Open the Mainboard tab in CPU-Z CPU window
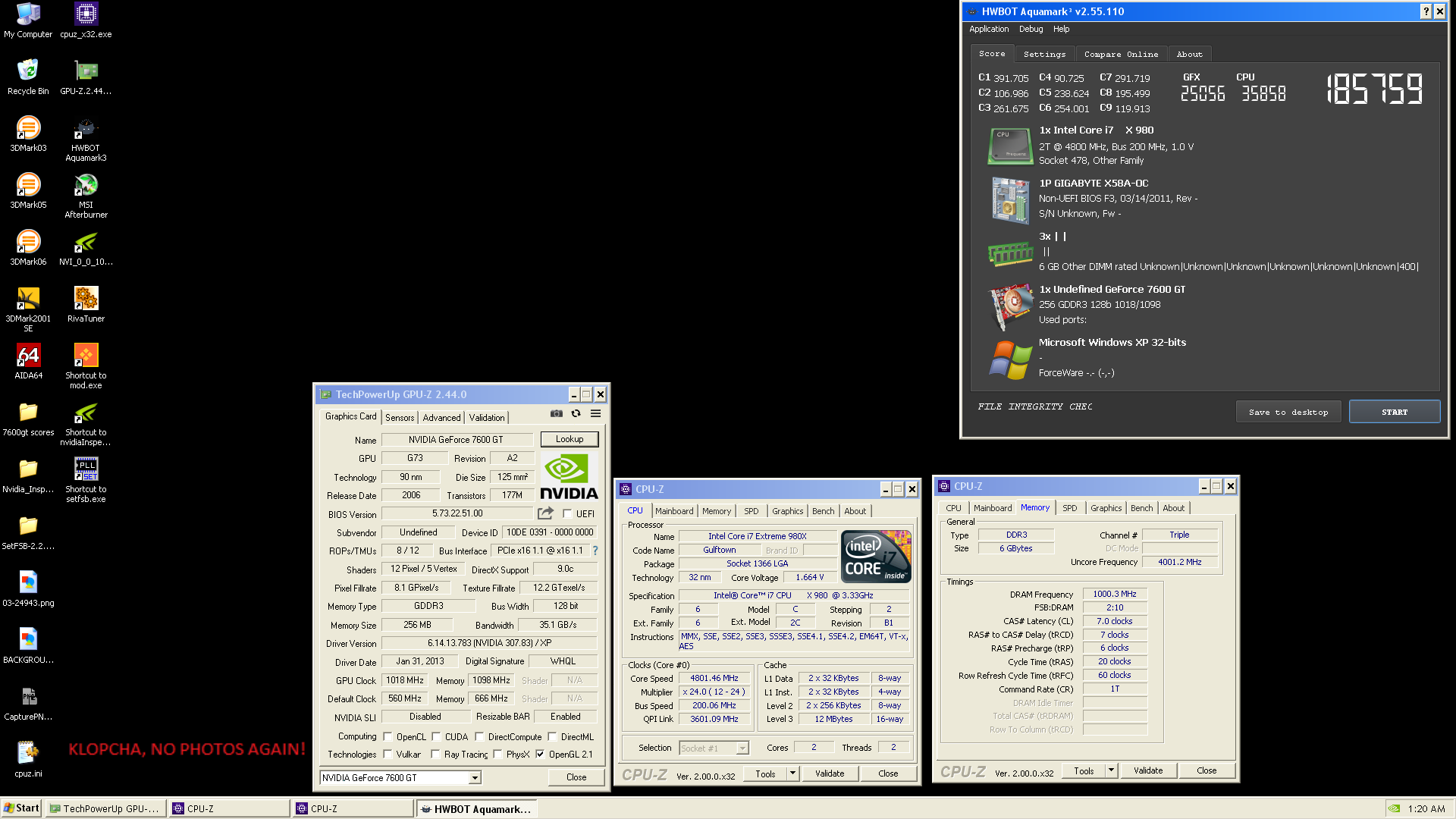The height and width of the screenshot is (819, 1456). 674,511
